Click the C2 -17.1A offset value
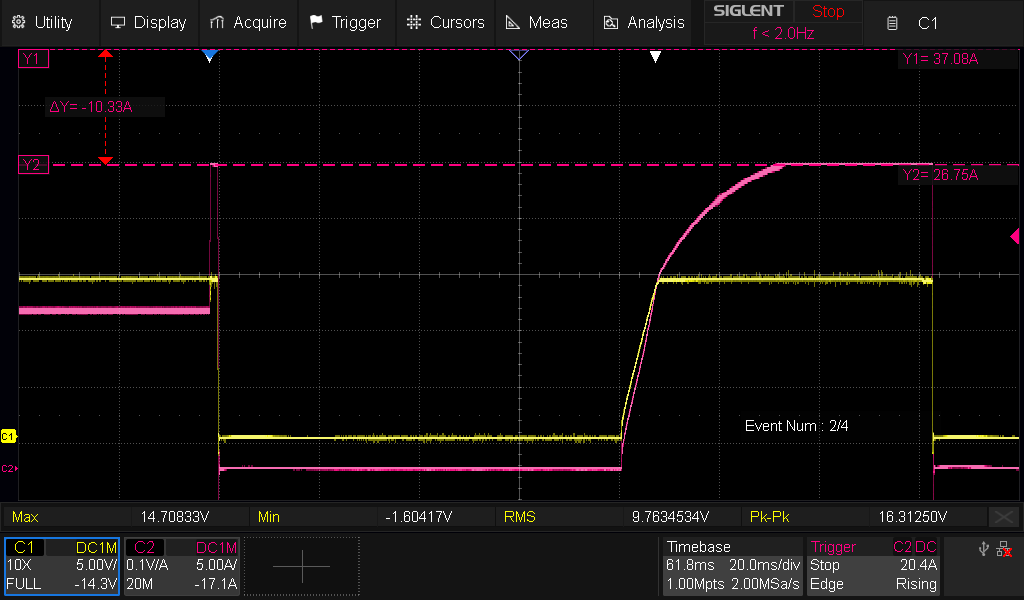The height and width of the screenshot is (600, 1024). 216,584
